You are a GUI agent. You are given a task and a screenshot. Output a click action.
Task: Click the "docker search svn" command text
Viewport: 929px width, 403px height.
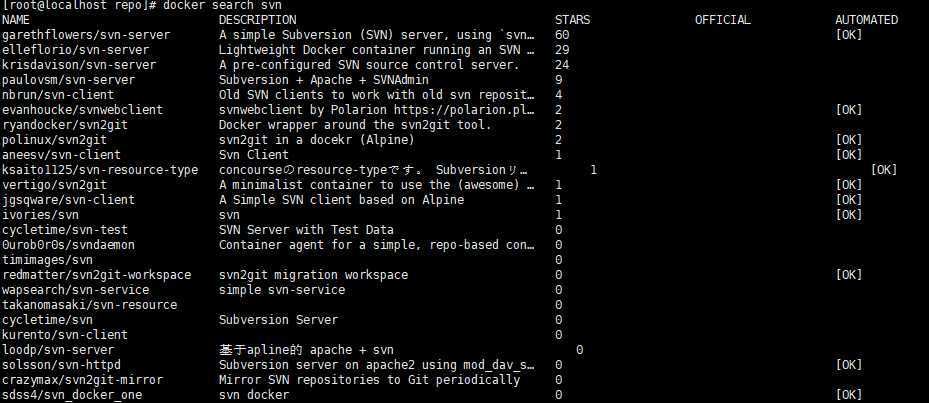230,5
